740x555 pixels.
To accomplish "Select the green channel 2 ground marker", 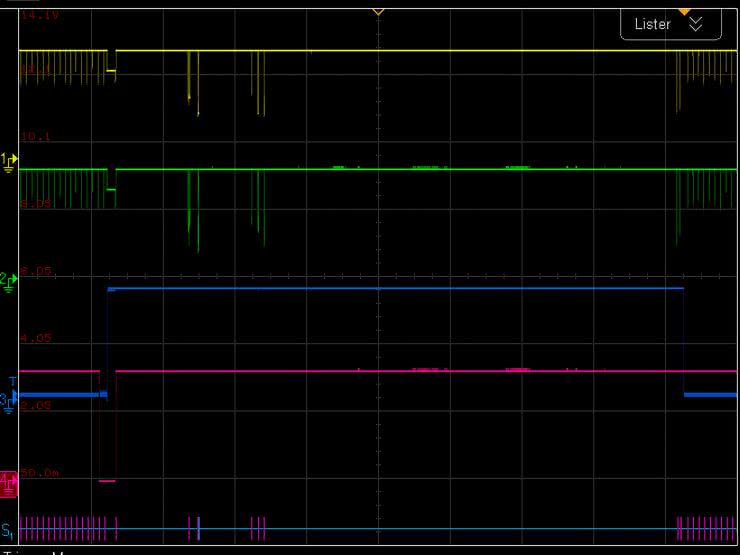I will click(x=9, y=283).
